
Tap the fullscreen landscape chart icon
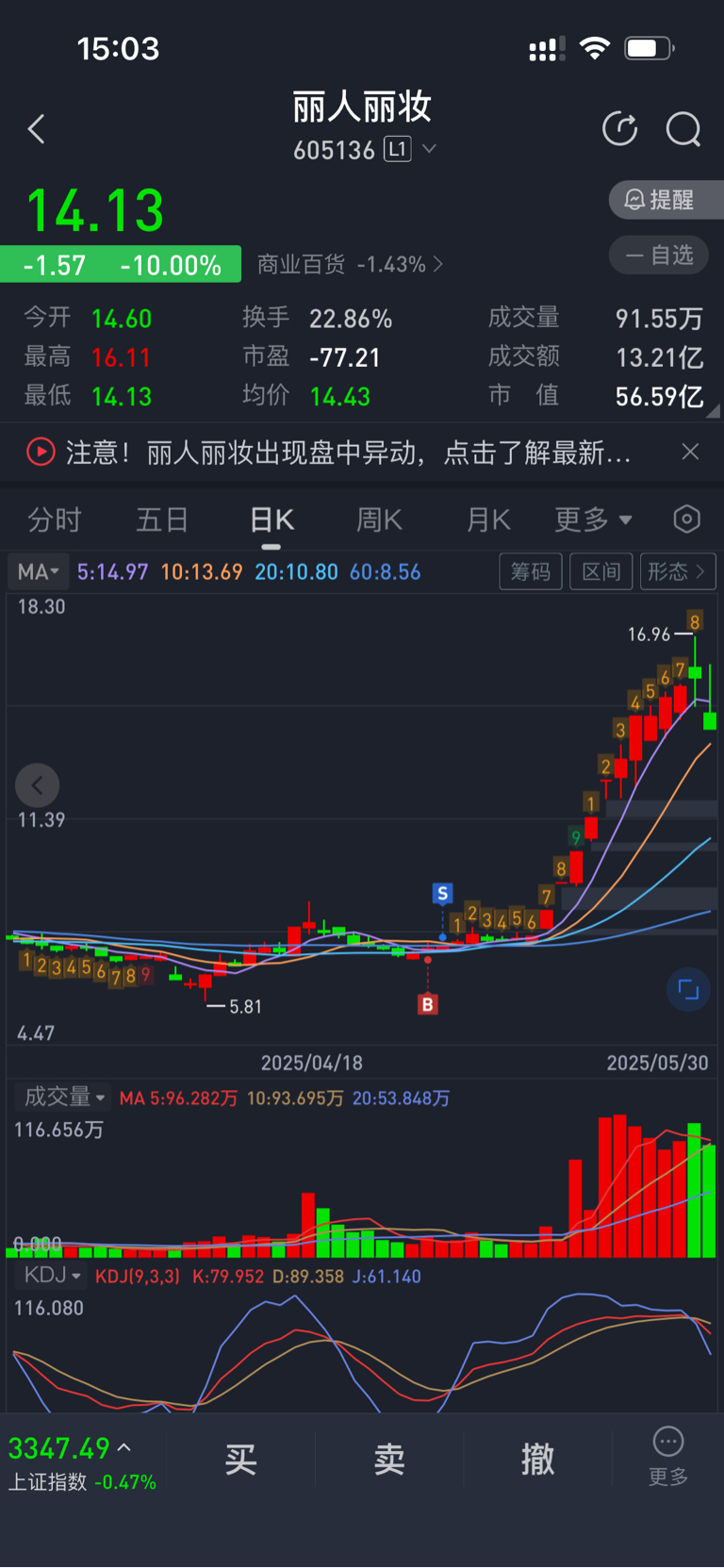pyautogui.click(x=688, y=989)
